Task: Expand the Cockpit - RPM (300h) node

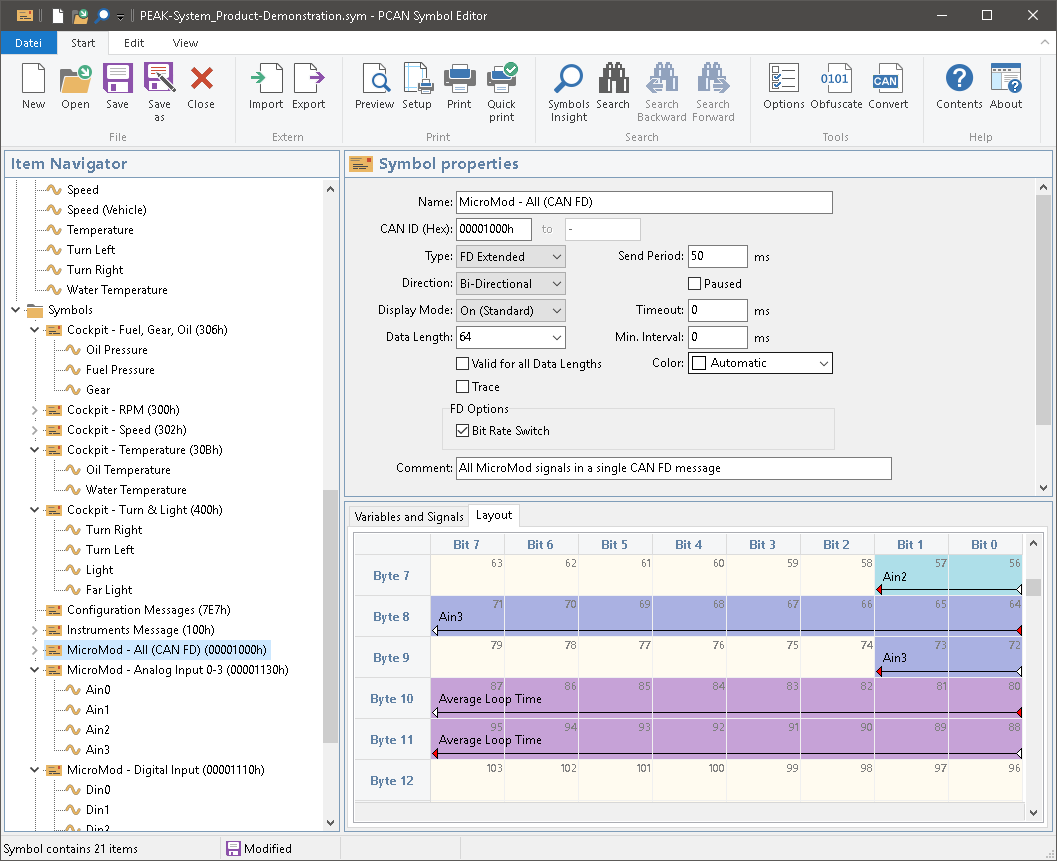Action: (34, 410)
